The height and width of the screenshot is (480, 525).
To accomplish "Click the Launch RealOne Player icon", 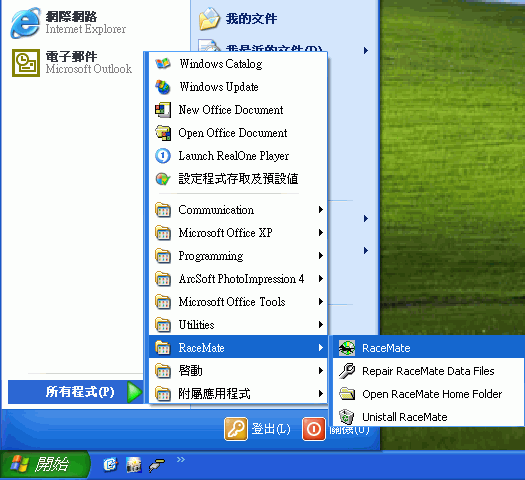I will [x=163, y=156].
